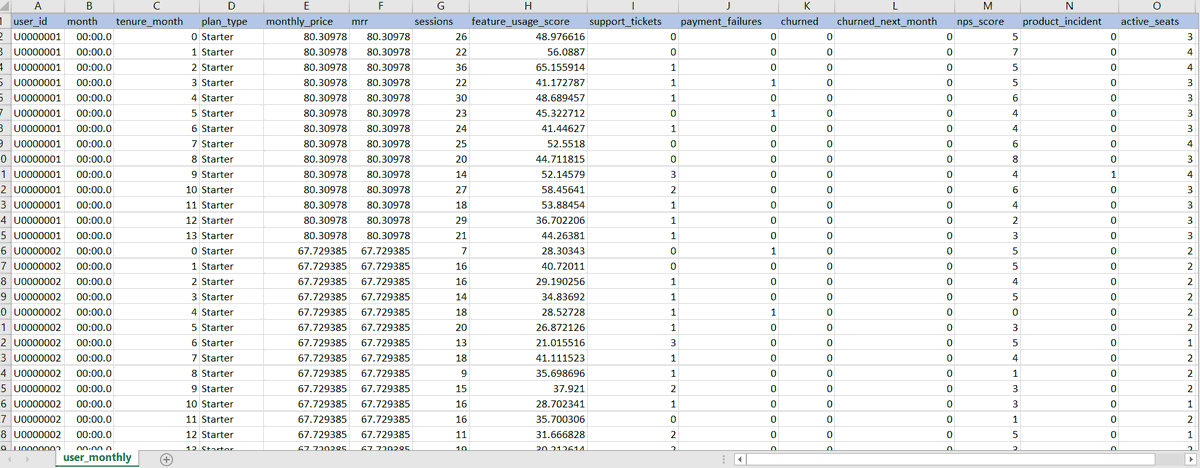Select column B header
Screen dimensions: 1200x468
pos(87,6)
